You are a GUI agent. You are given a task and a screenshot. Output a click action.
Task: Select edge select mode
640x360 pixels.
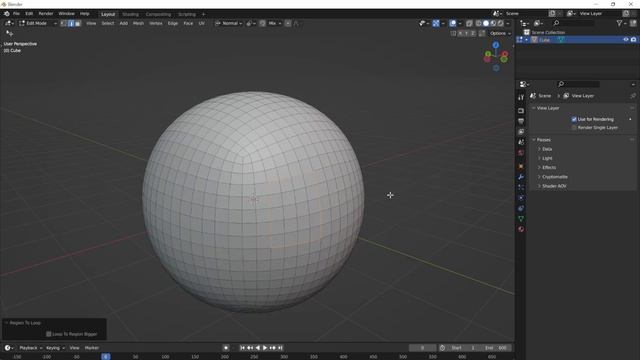(71, 23)
